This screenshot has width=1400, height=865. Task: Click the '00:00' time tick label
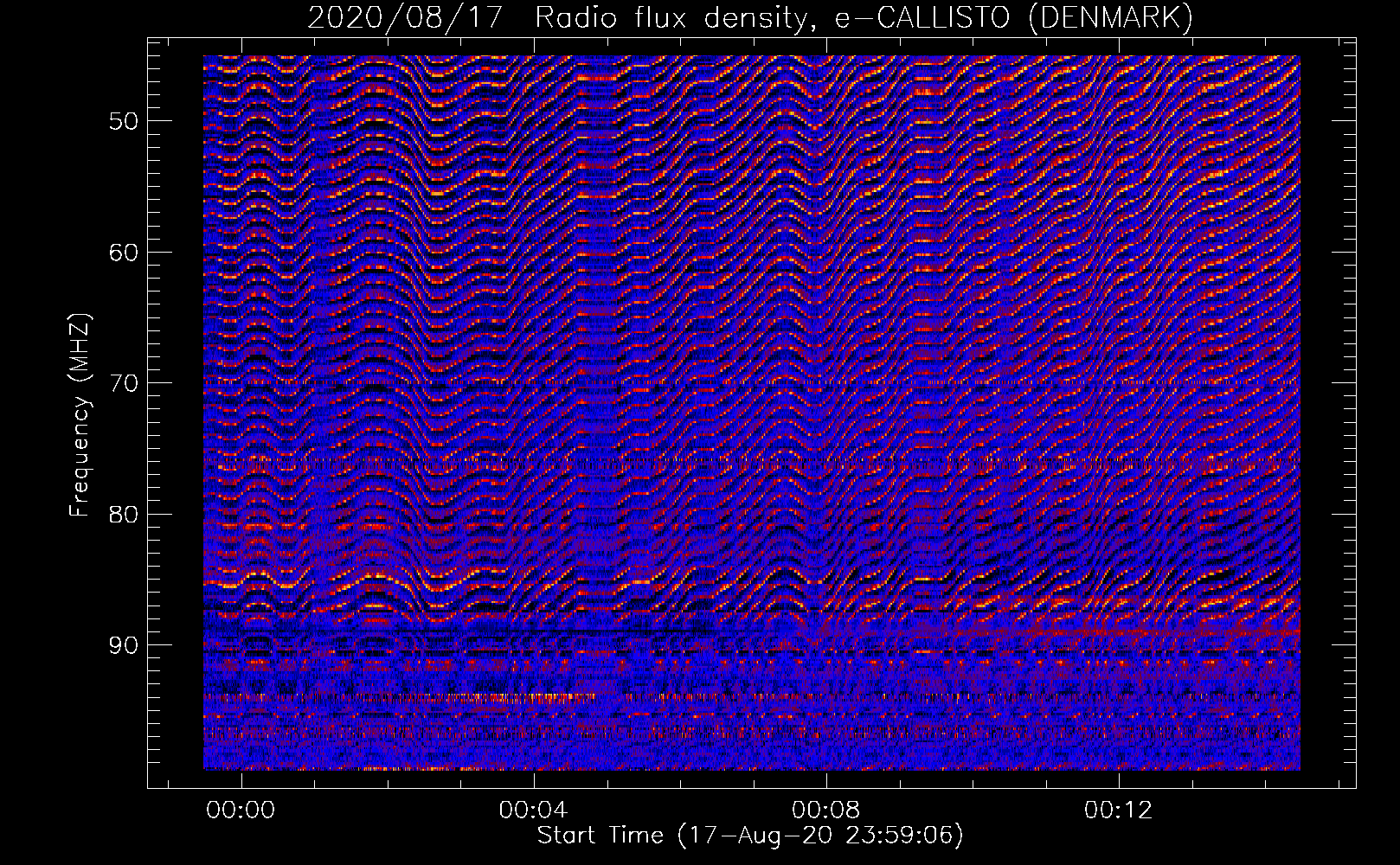click(241, 810)
